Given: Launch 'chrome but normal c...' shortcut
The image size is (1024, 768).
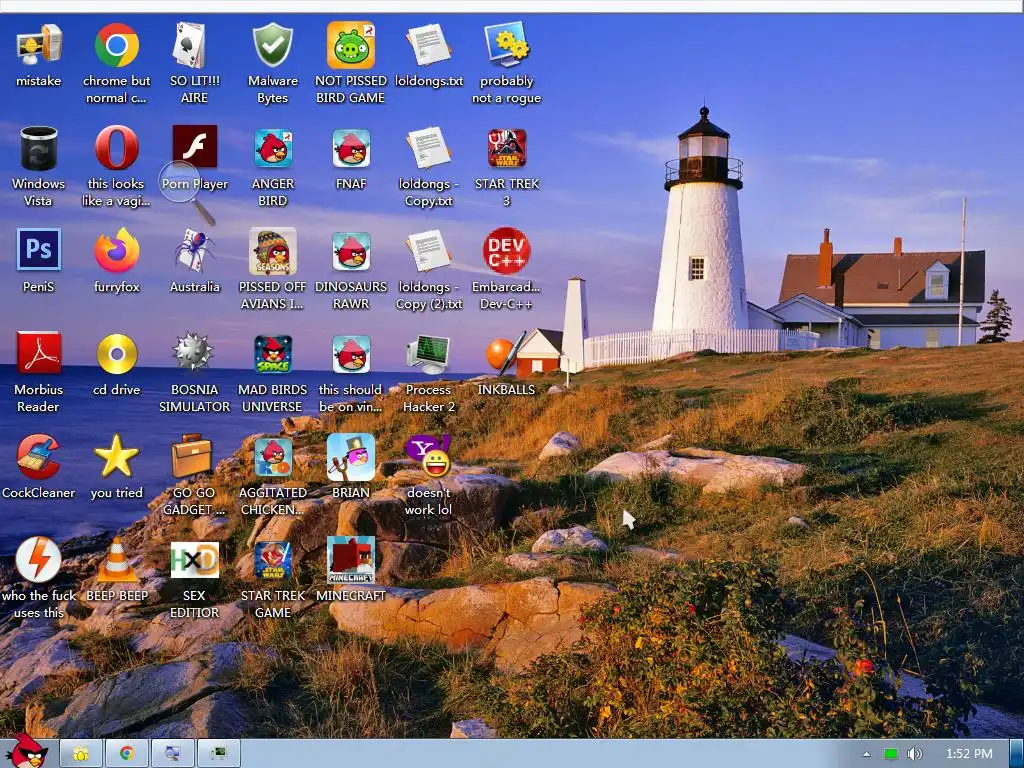Looking at the screenshot, I should (116, 46).
